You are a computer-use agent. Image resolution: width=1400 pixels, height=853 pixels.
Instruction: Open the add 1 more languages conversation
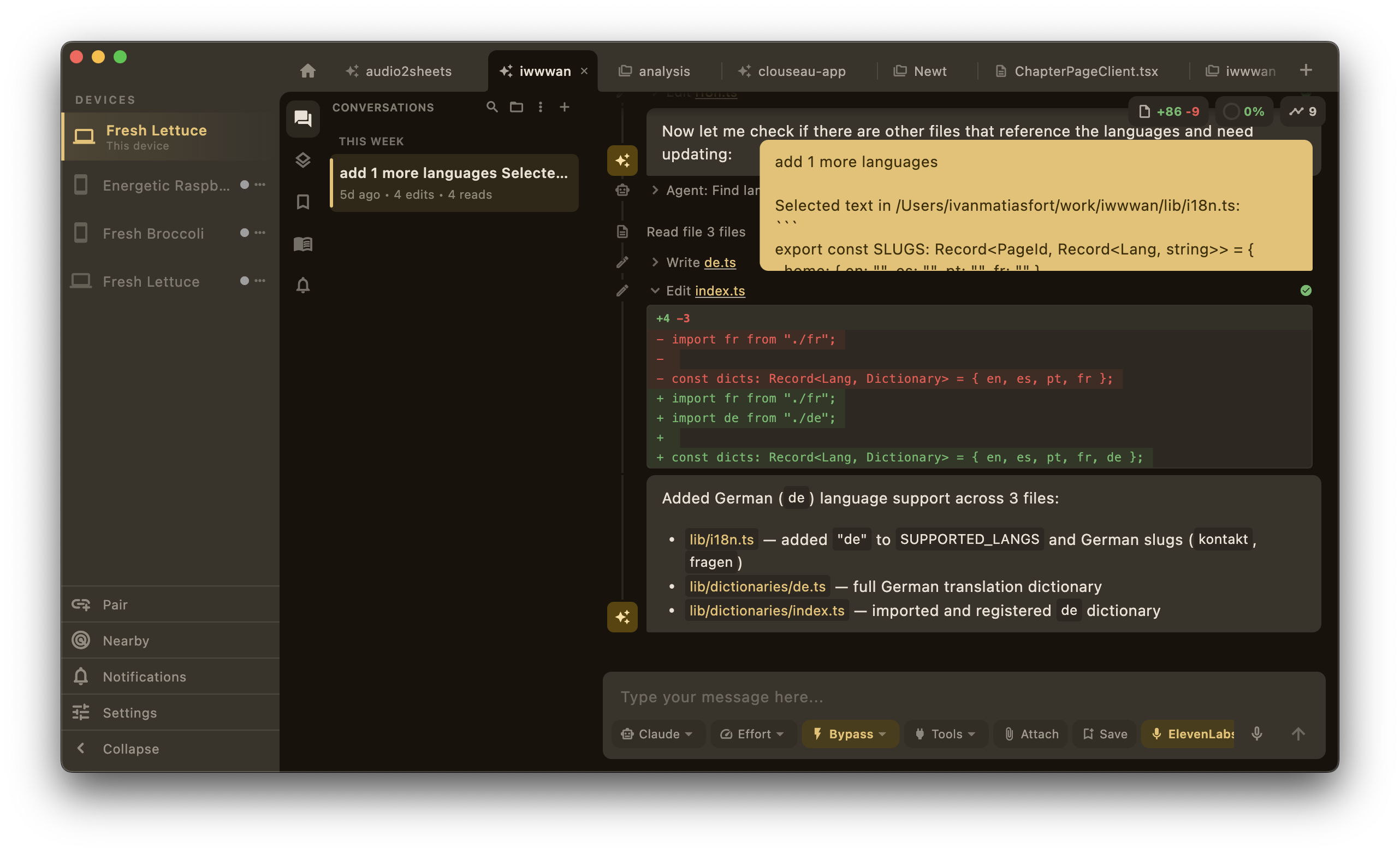pyautogui.click(x=453, y=182)
